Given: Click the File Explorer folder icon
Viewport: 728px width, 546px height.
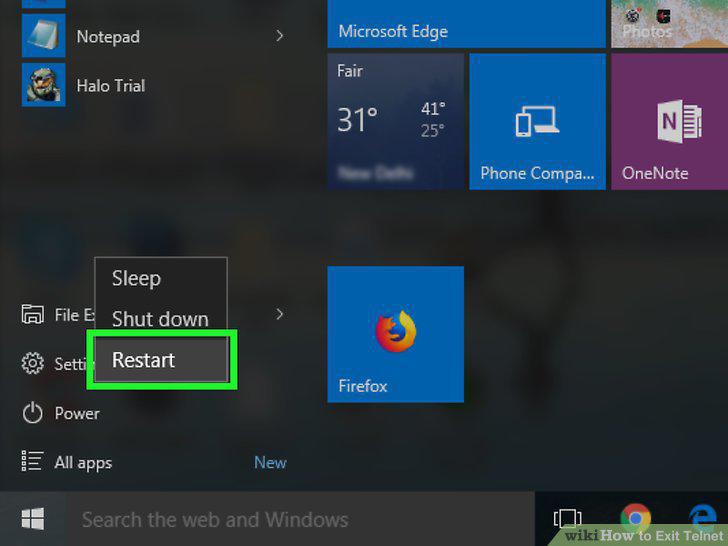Looking at the screenshot, I should 32,314.
